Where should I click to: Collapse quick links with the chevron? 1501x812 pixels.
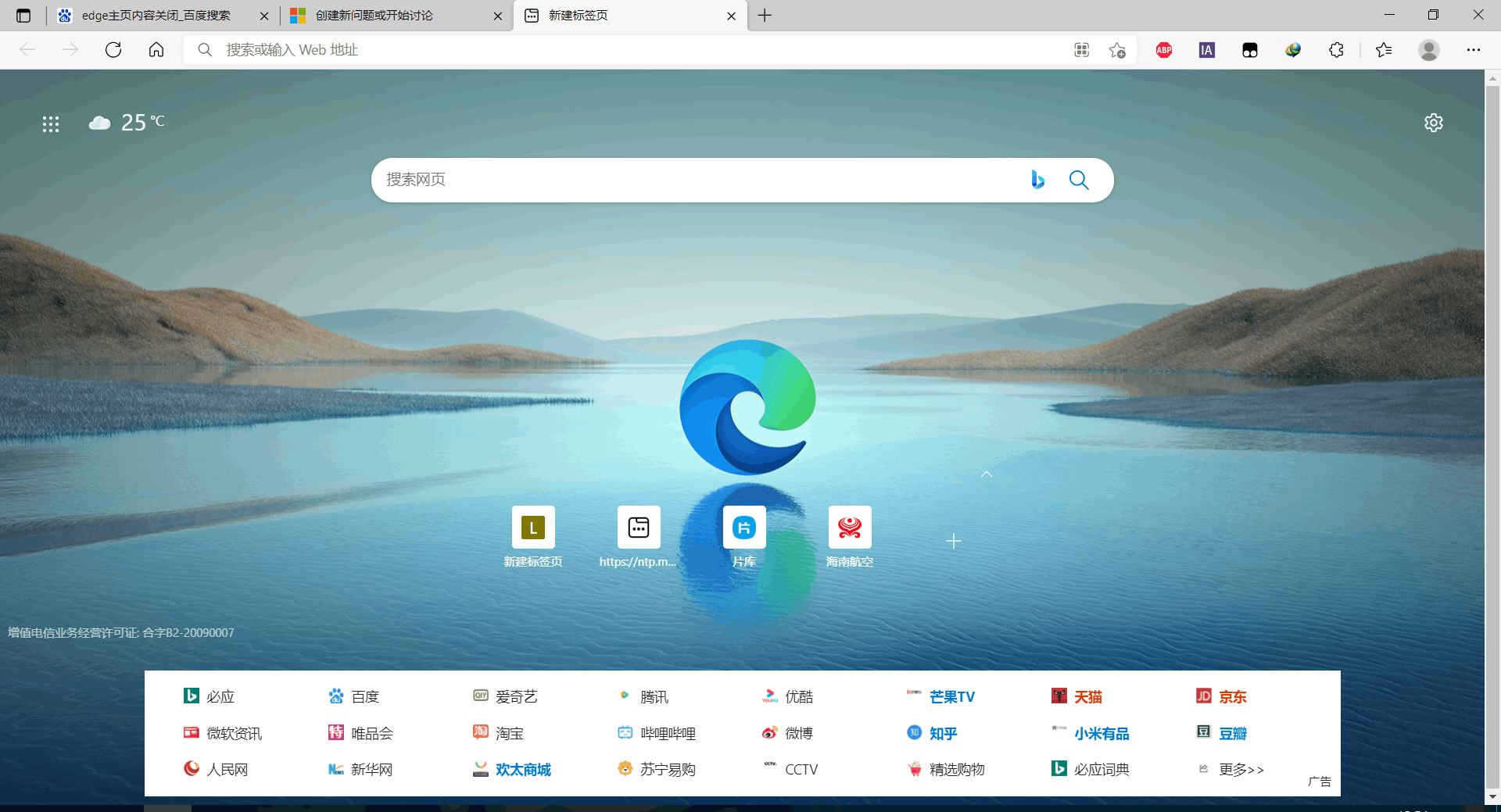[x=987, y=474]
